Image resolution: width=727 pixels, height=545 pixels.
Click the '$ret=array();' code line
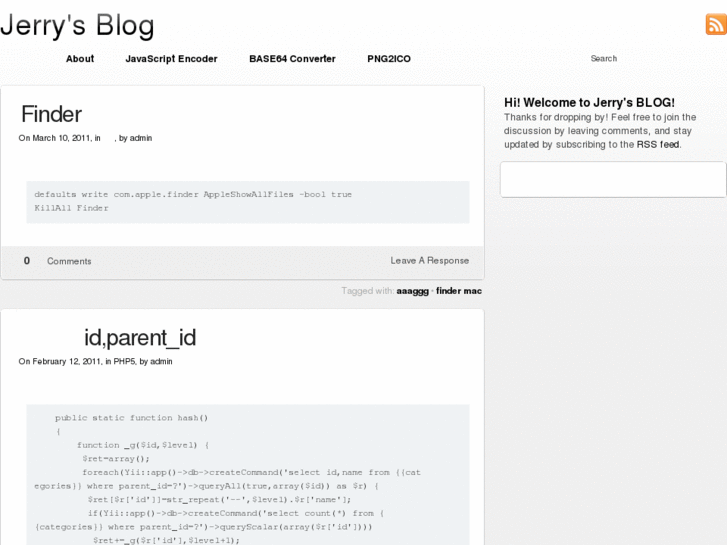[x=116, y=459]
